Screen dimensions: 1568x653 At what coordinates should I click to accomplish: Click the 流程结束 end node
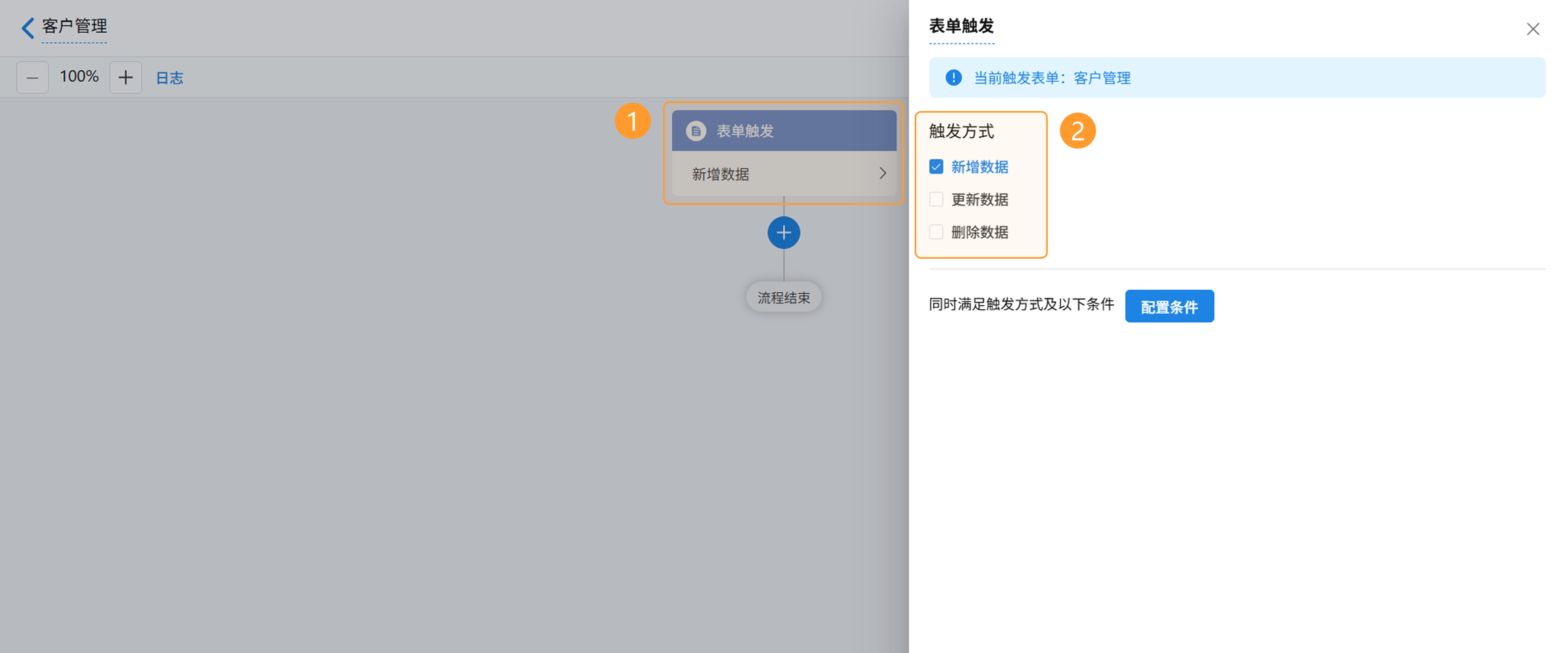click(x=784, y=298)
